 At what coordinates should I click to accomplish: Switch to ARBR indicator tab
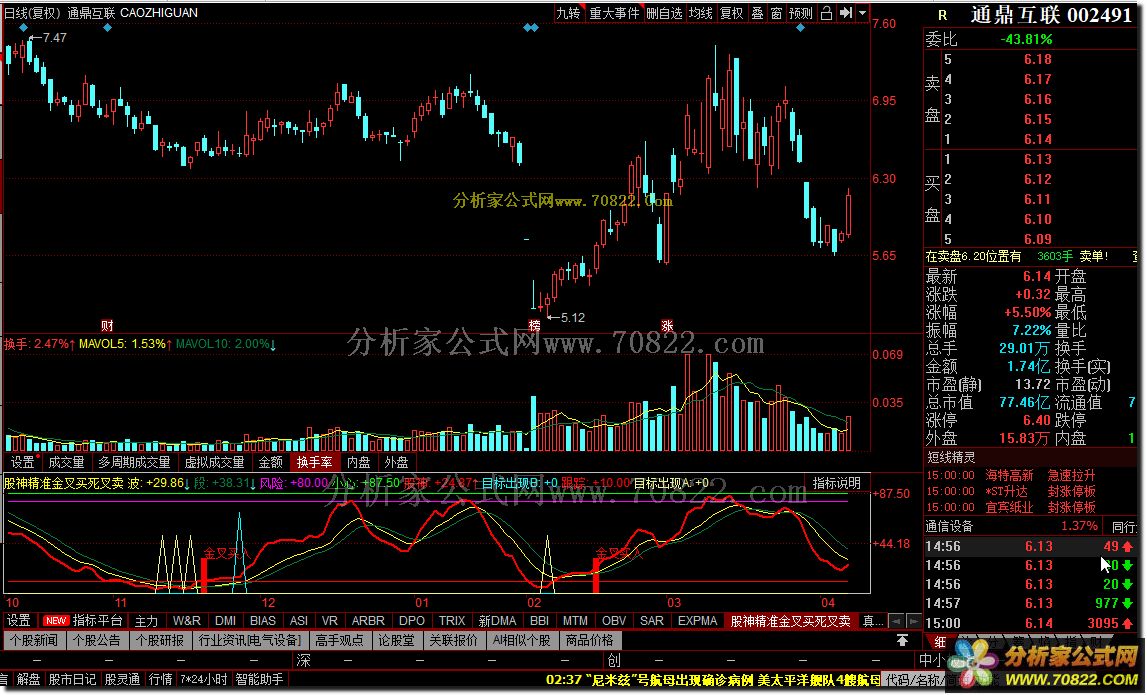[x=368, y=620]
